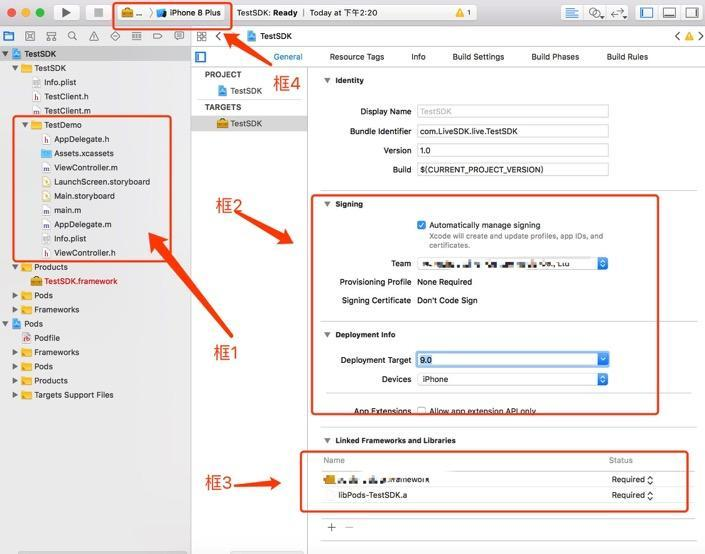Image resolution: width=705 pixels, height=554 pixels.
Task: Toggle the Utilities panel visibility
Action: (x=692, y=13)
